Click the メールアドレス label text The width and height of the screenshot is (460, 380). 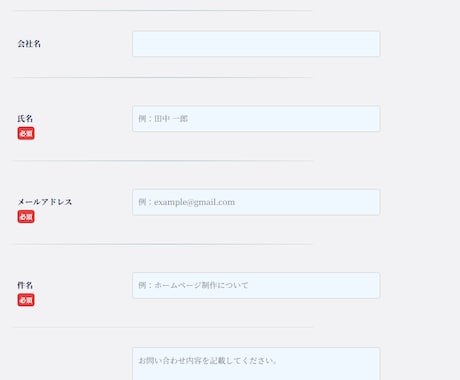45,202
